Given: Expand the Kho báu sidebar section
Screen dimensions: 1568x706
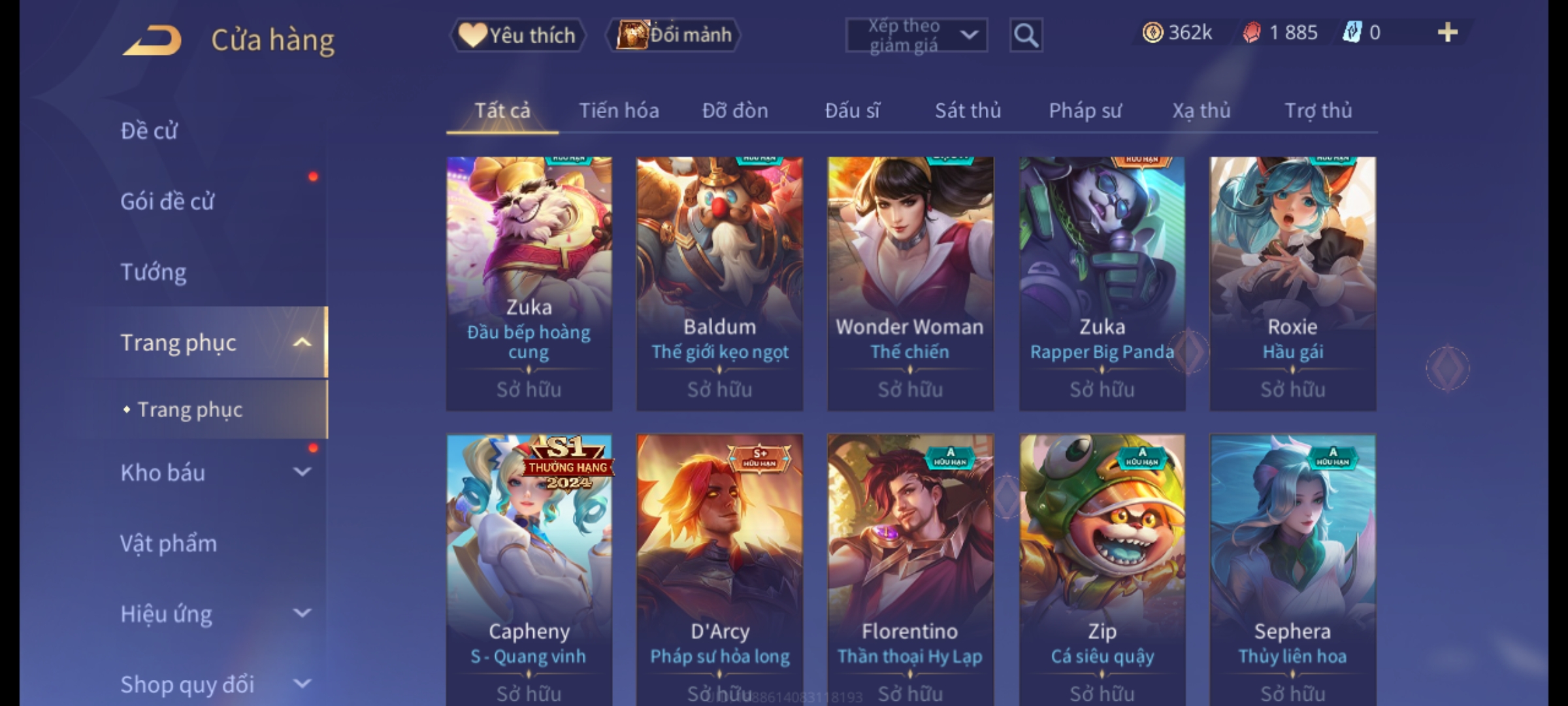Looking at the screenshot, I should click(302, 472).
